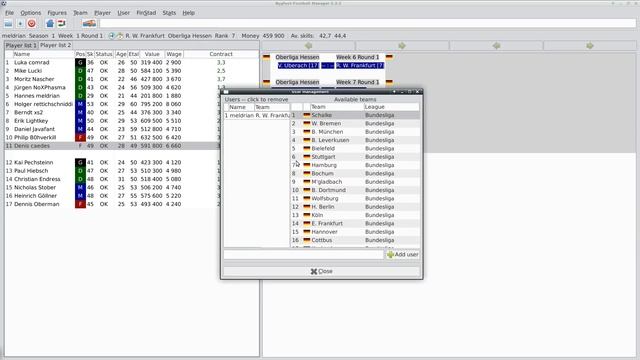Open the FinStad menu
The height and width of the screenshot is (360, 640).
[x=146, y=13]
